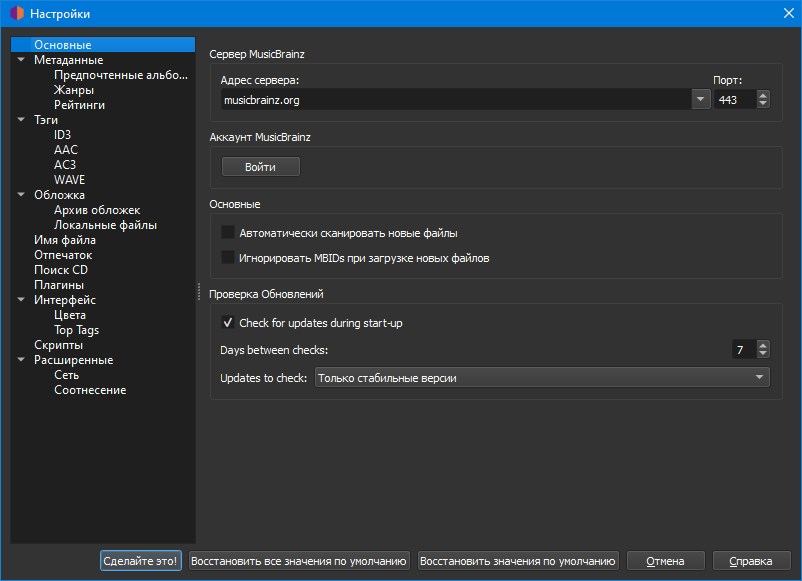This screenshot has width=802, height=581.
Task: Collapse the "Метаданные" tree section
Action: [21, 59]
